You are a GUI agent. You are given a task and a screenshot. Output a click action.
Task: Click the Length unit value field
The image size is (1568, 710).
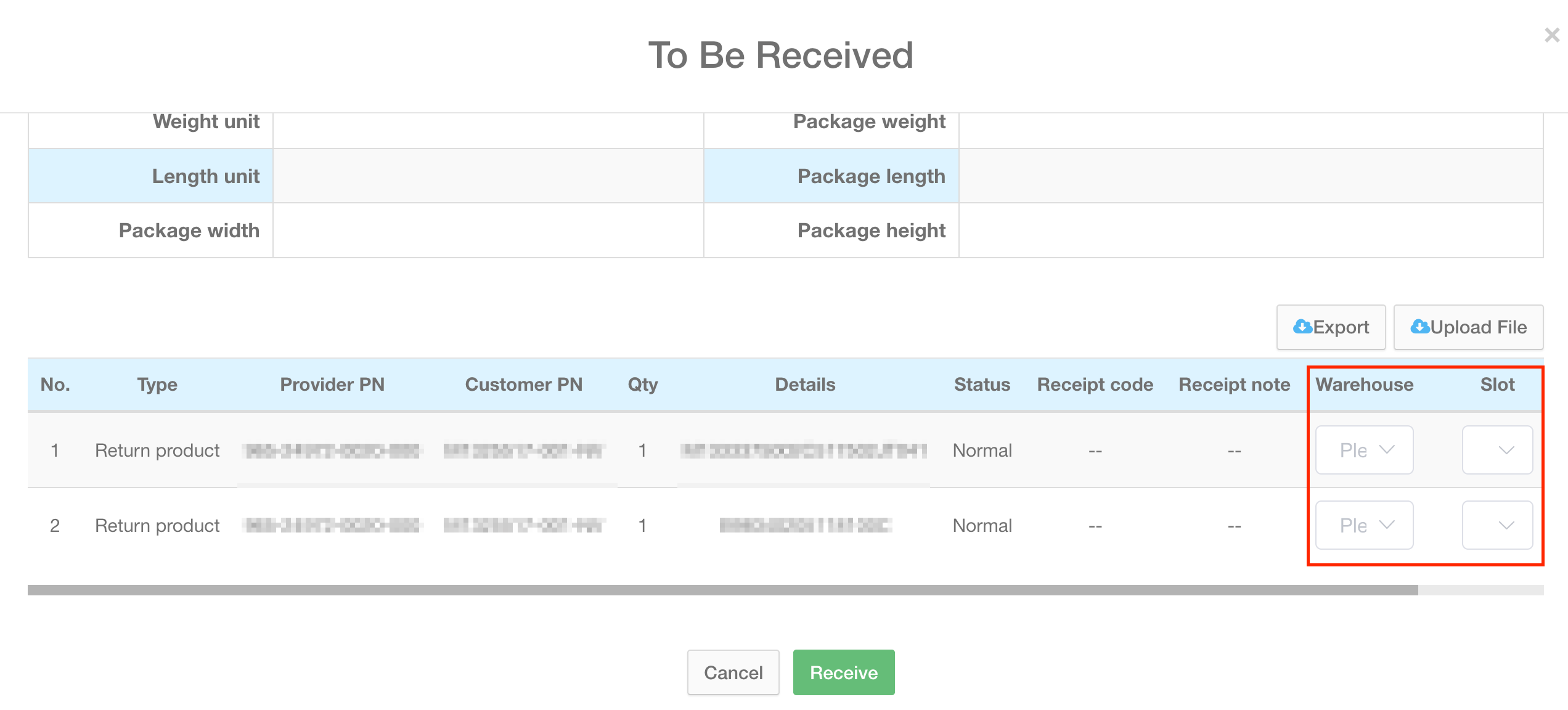(488, 176)
